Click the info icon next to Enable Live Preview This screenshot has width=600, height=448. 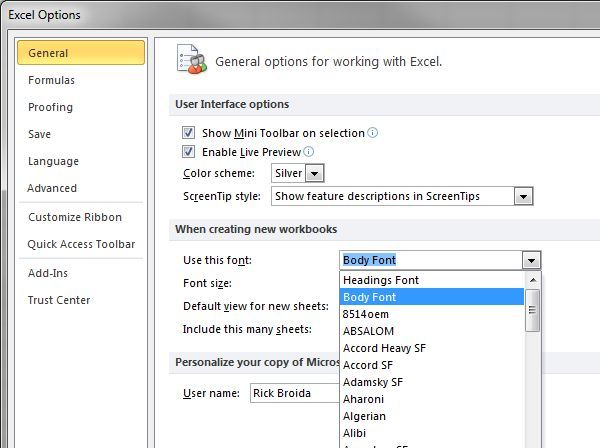coord(308,152)
